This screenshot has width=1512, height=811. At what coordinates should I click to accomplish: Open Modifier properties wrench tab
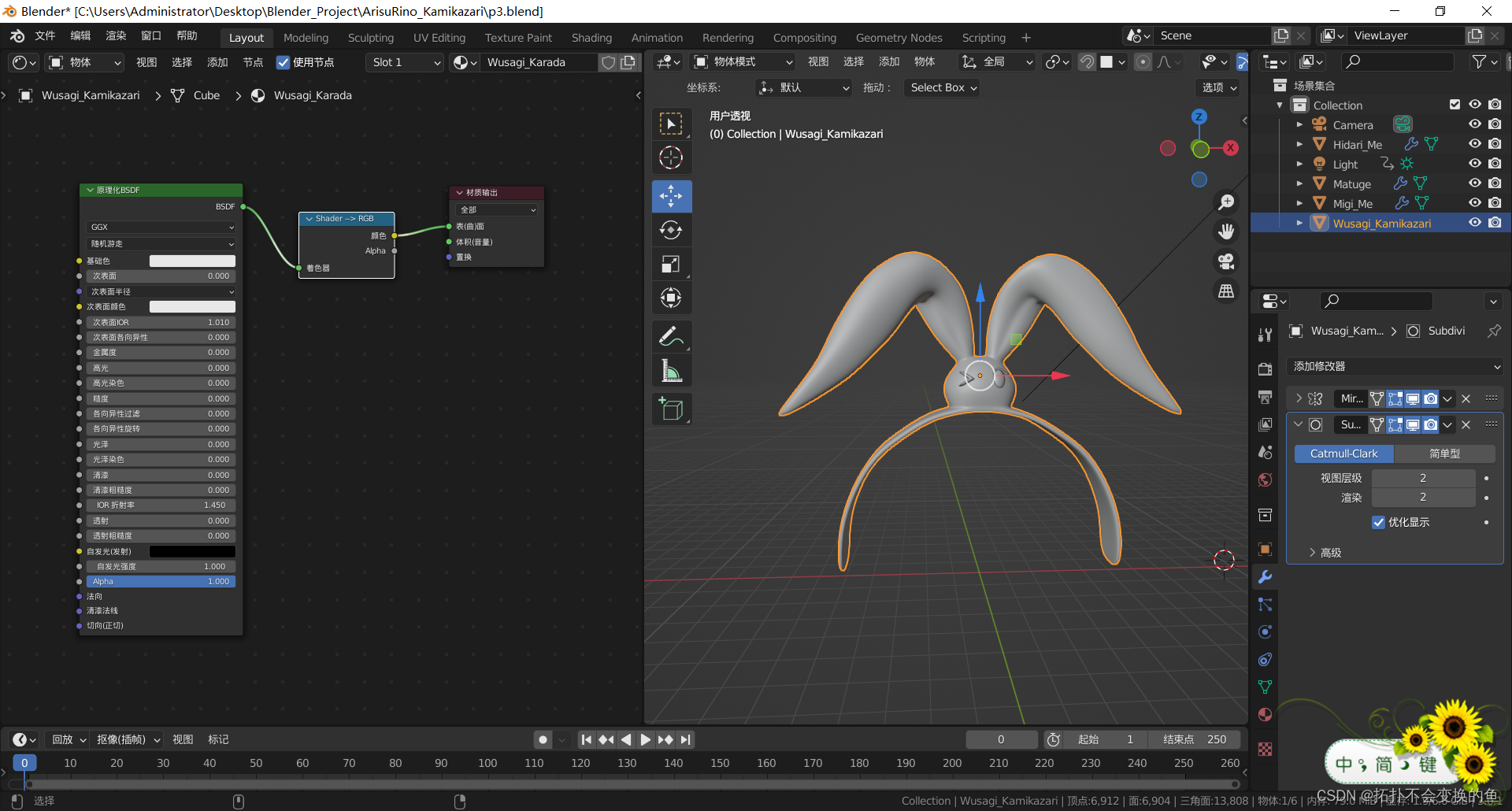1266,577
